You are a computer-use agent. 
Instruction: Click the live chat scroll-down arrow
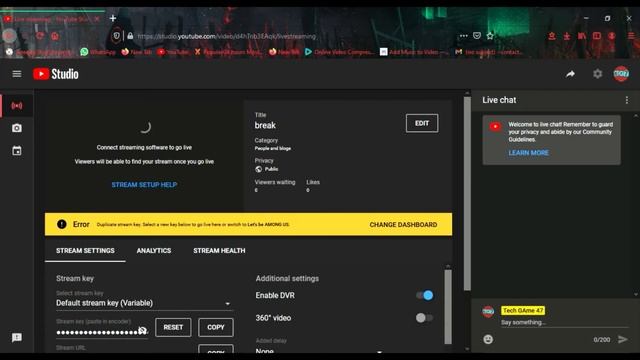click(636, 294)
